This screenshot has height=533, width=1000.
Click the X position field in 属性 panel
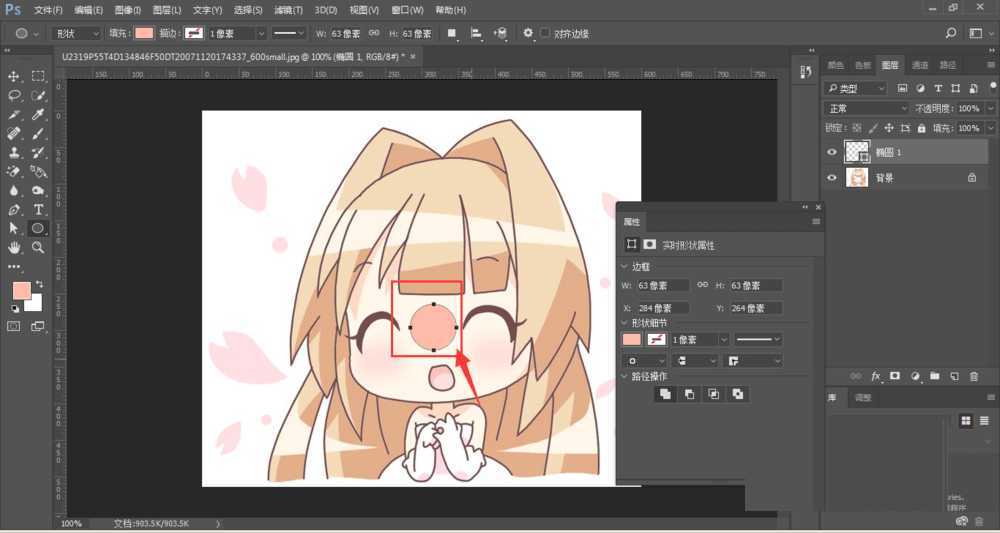coord(661,308)
